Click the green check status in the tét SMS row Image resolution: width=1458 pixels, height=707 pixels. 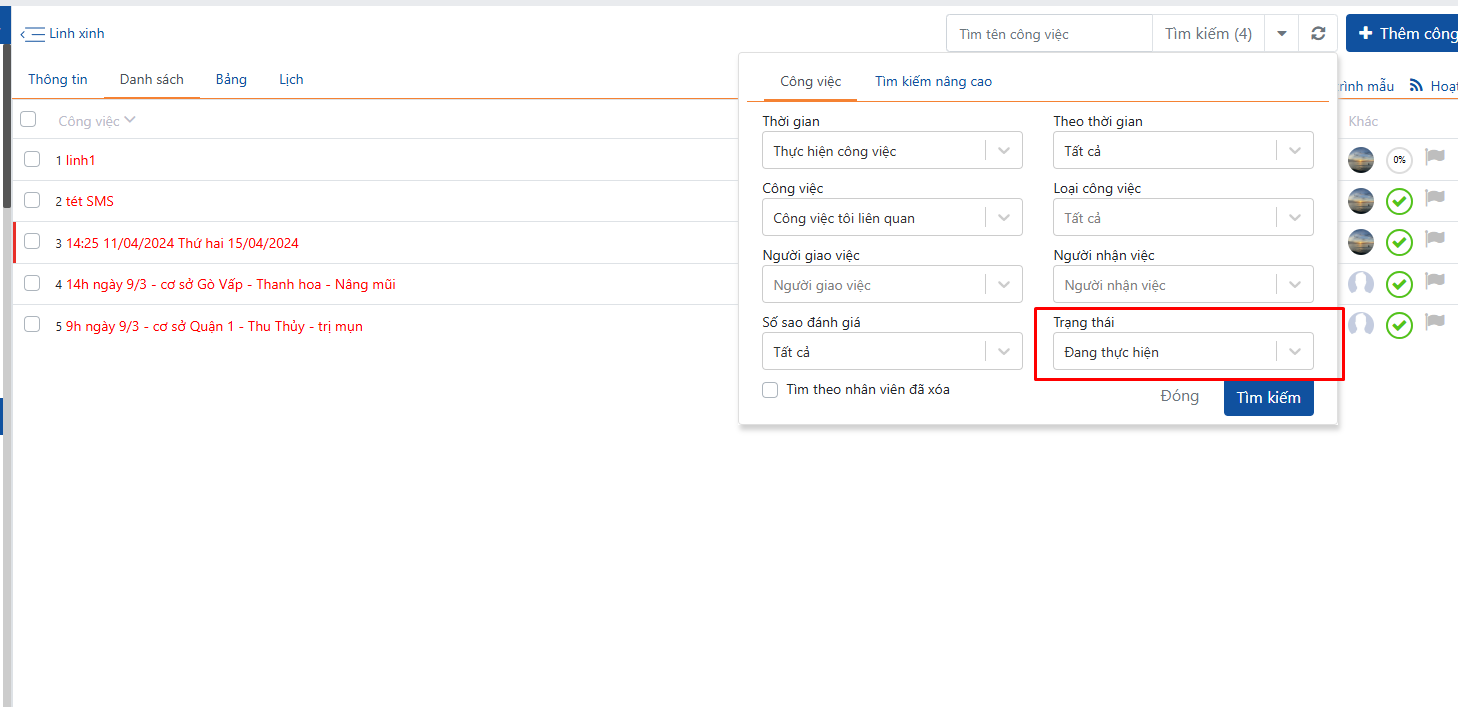coord(1399,202)
